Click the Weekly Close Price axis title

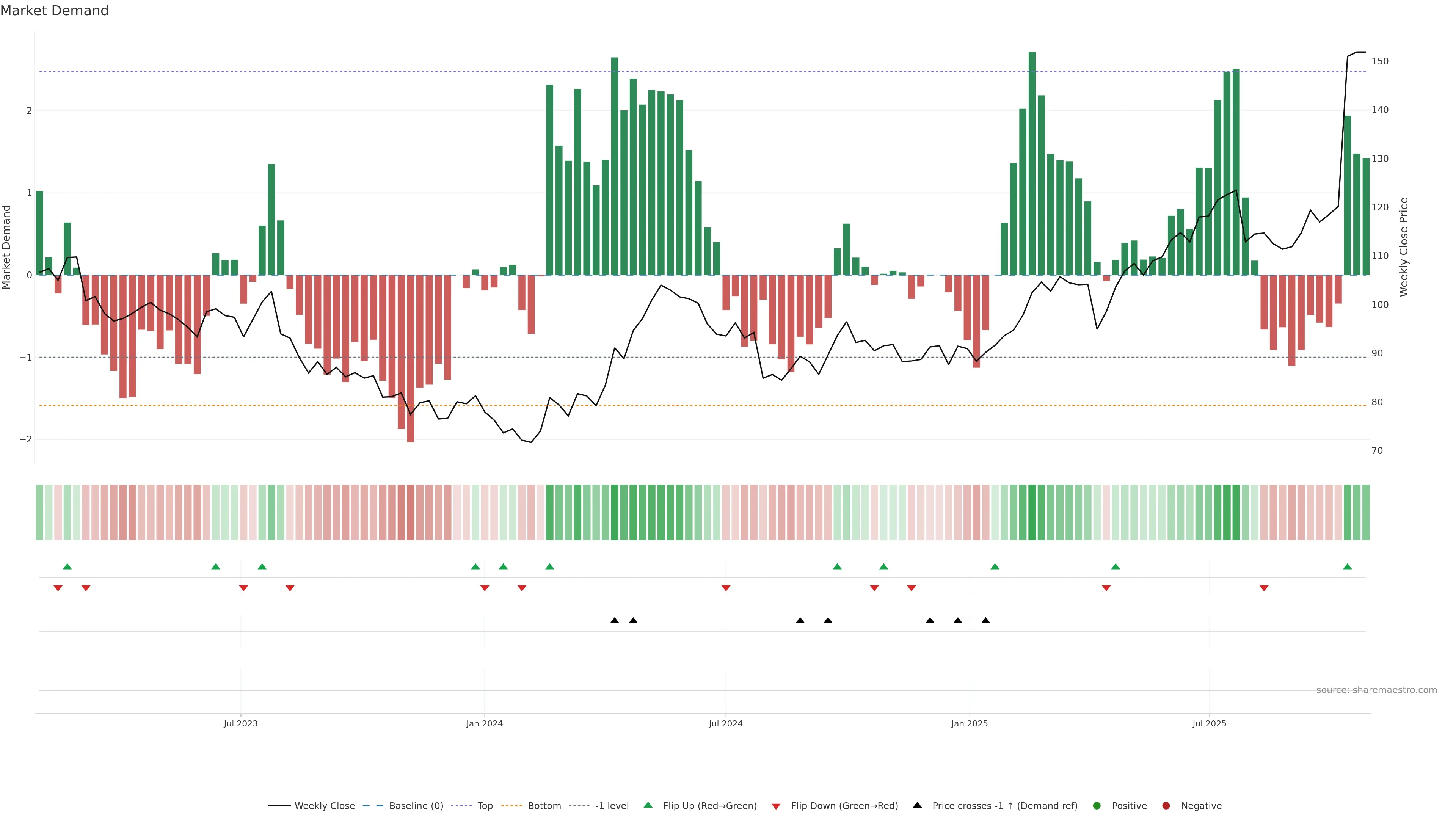1404,247
